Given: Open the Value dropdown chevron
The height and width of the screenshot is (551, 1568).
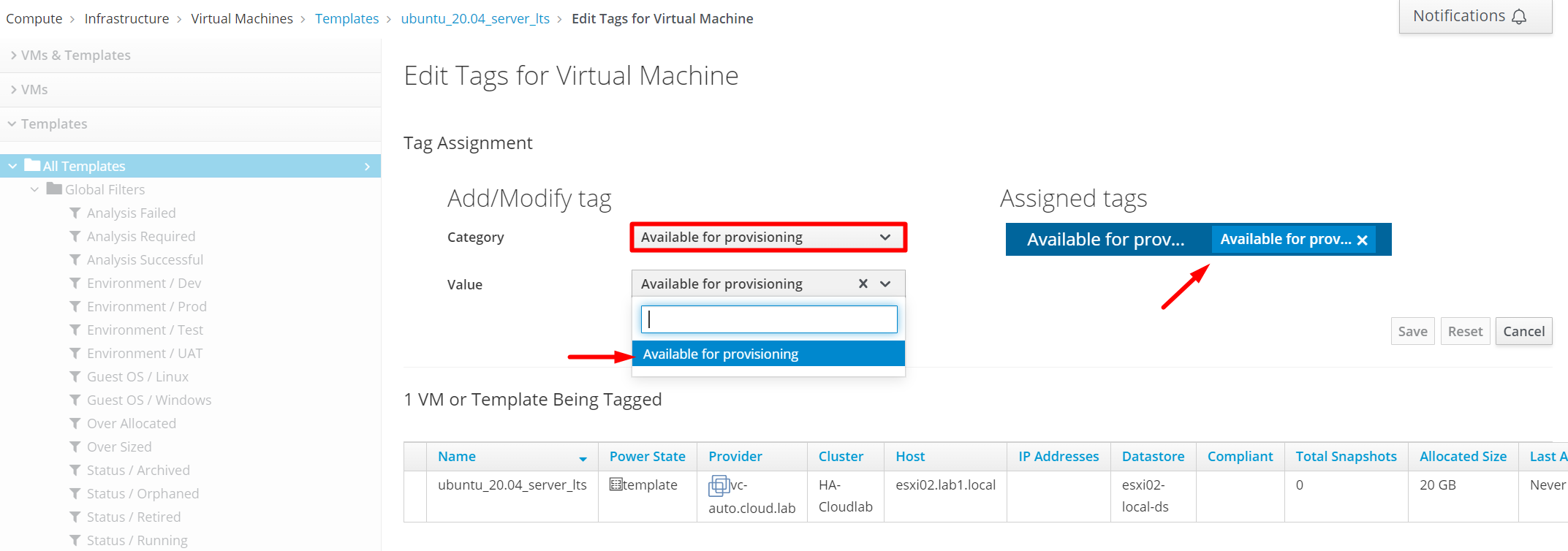Looking at the screenshot, I should (885, 284).
